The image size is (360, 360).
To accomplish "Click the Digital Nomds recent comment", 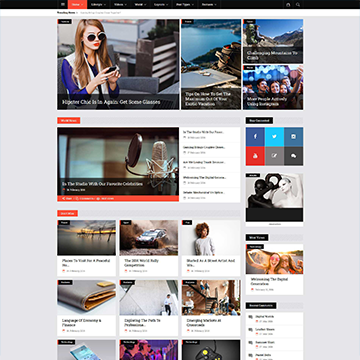I will (x=265, y=316).
